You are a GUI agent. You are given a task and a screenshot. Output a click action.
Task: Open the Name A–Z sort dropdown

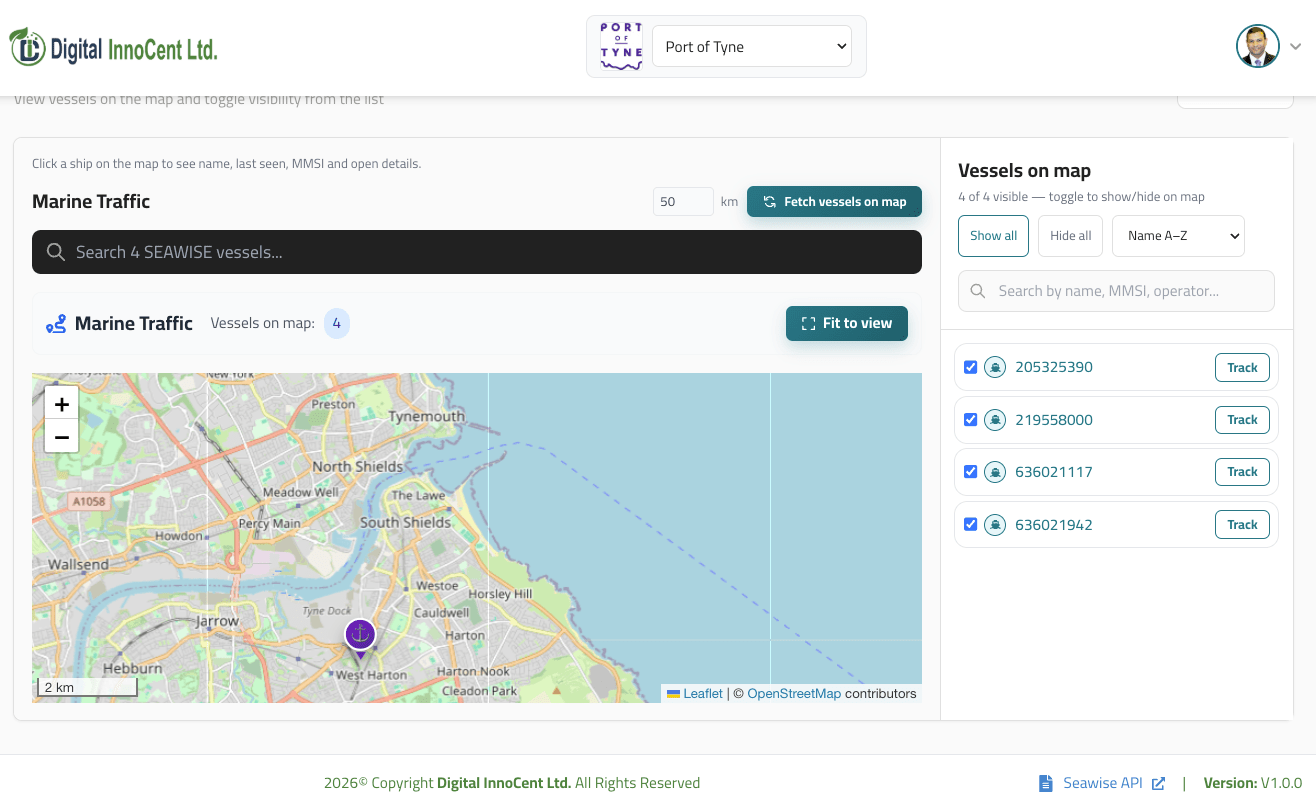click(1178, 236)
